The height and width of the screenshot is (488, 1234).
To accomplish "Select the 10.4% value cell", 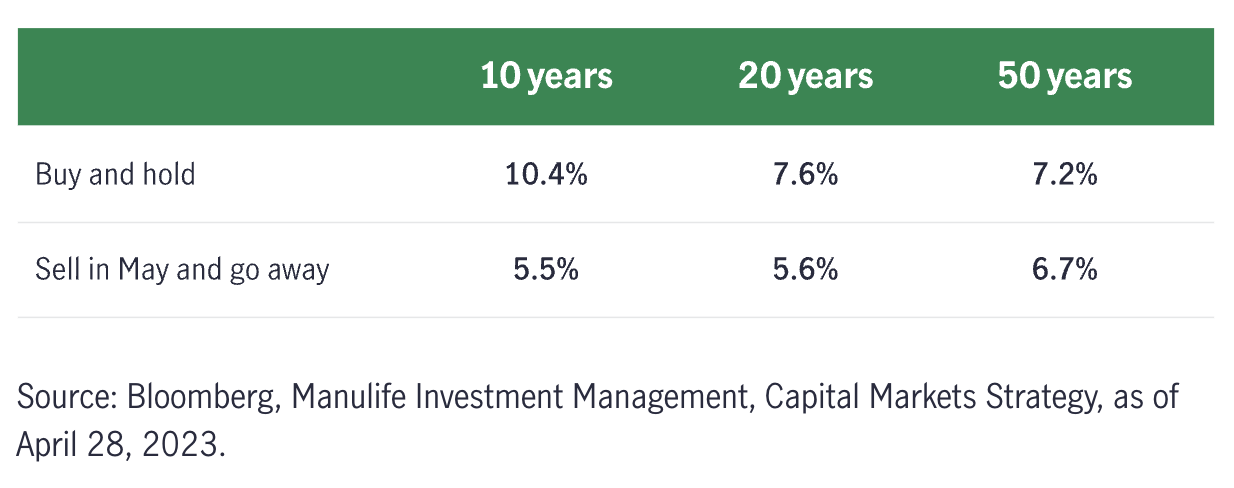I will pos(546,175).
